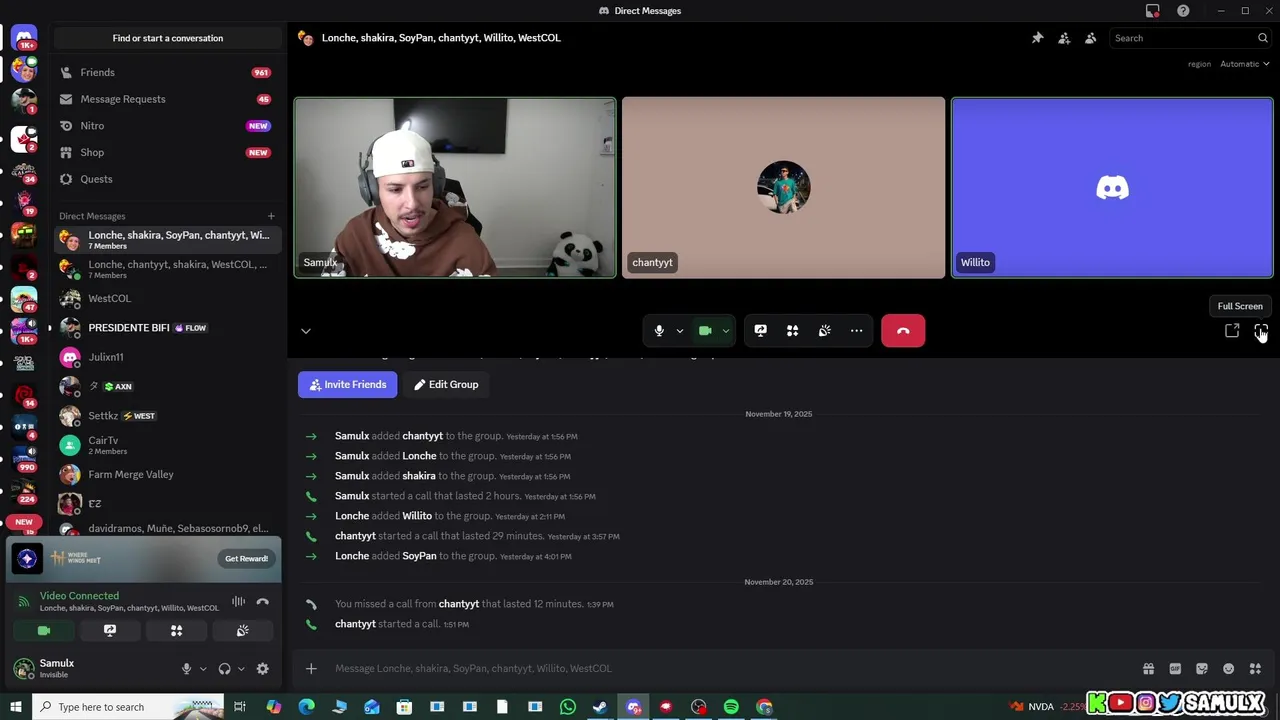
Task: Open pinned messages with the pin icon
Action: click(1037, 38)
